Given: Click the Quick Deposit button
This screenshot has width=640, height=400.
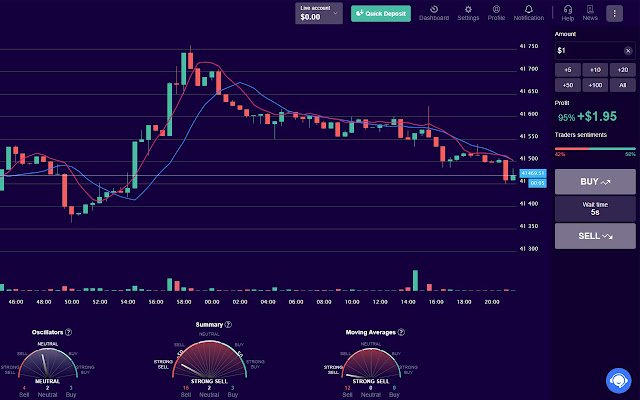Looking at the screenshot, I should [381, 13].
